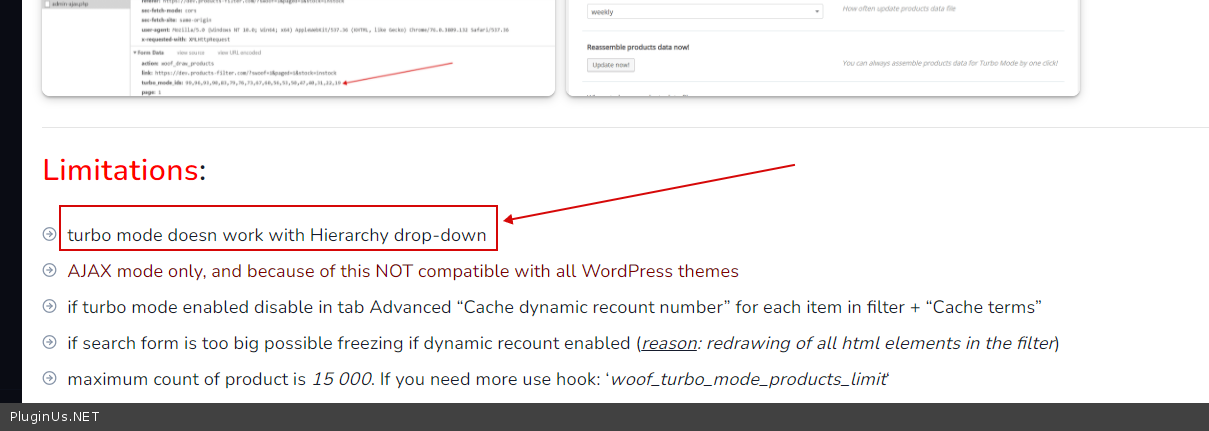Click the highlighted Hierarchy drop-down limitation text
Screen dimensions: 1209x431
click(x=277, y=236)
